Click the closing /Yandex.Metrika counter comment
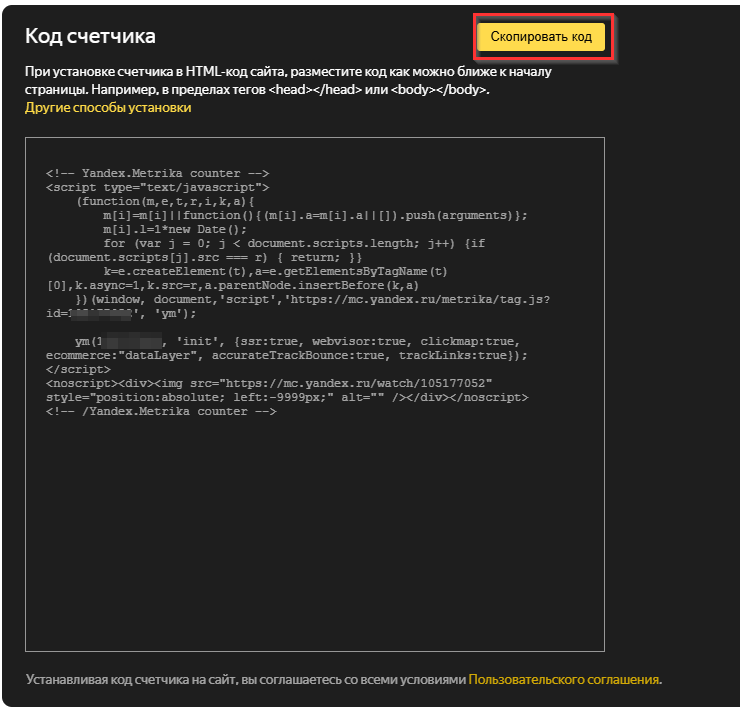The width and height of the screenshot is (740, 720). click(160, 411)
